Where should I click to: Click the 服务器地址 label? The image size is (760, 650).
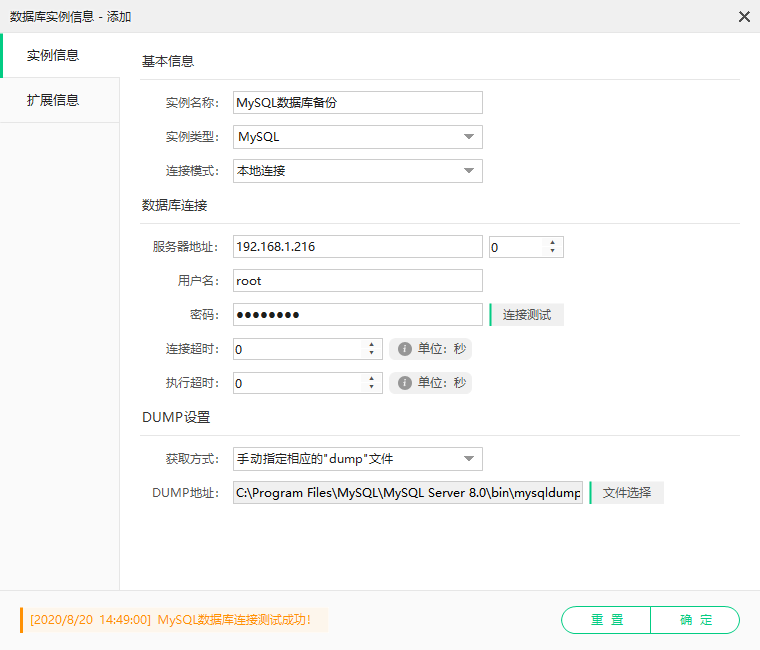[186, 247]
